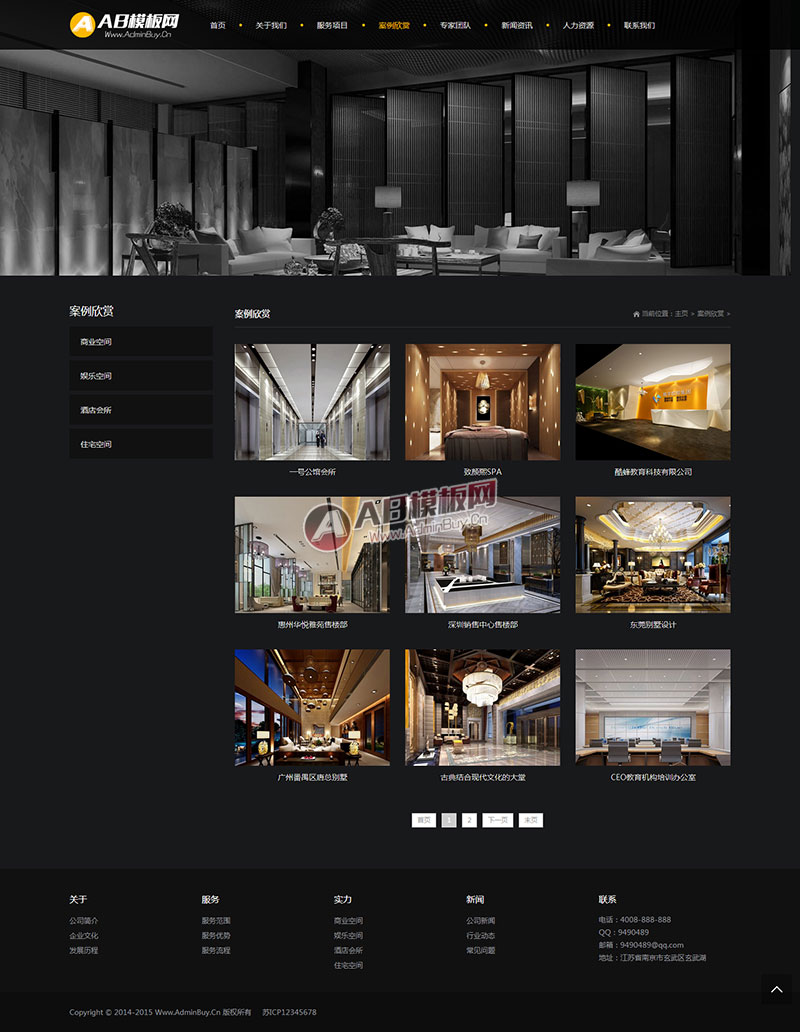The height and width of the screenshot is (1032, 800).
Task: Open the 广州番禺区唐总别墅 case thumbnail
Action: (x=312, y=708)
